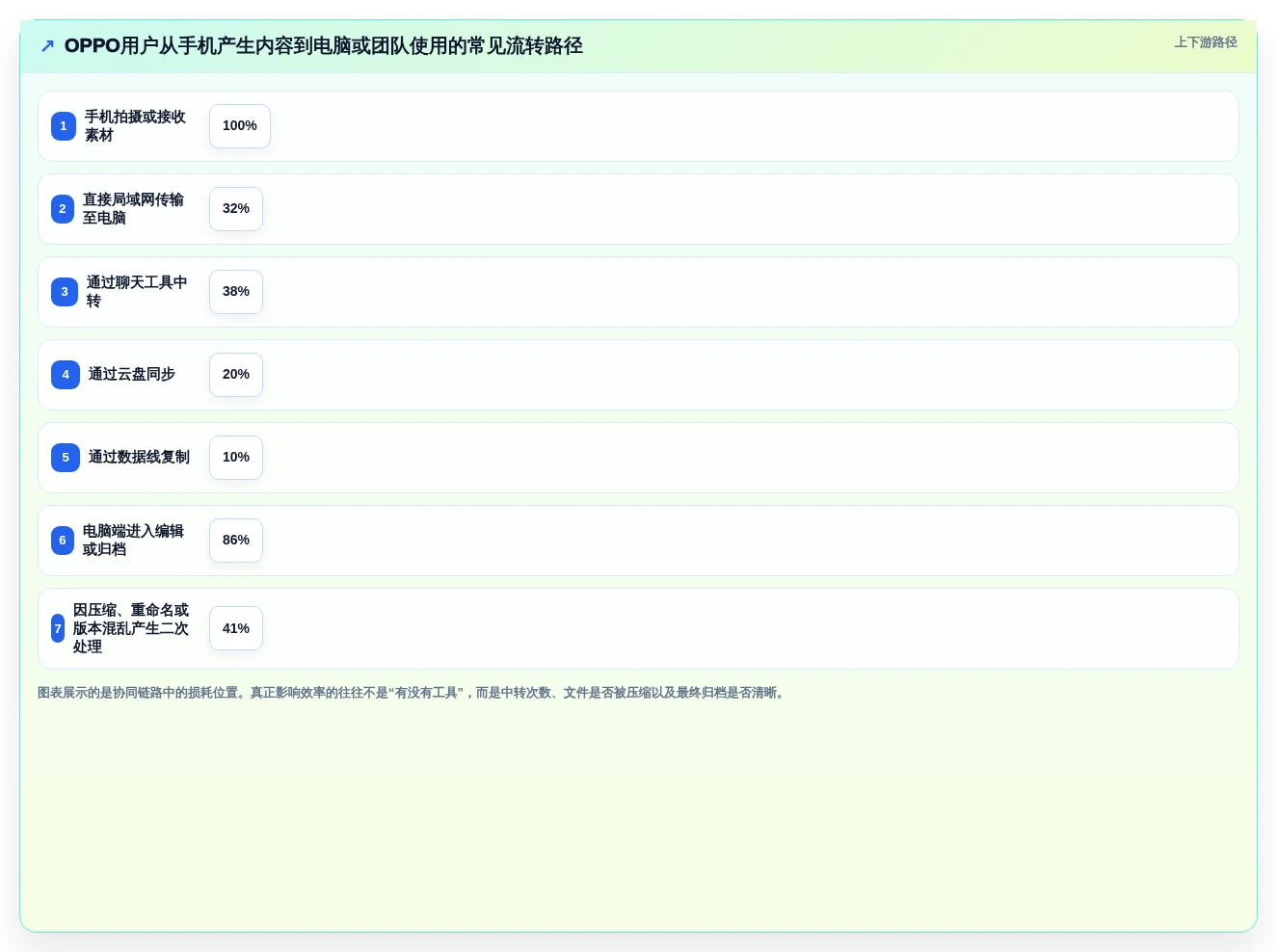Click the footnote text starting 图表展示的是
The width and height of the screenshot is (1277, 952).
(412, 693)
